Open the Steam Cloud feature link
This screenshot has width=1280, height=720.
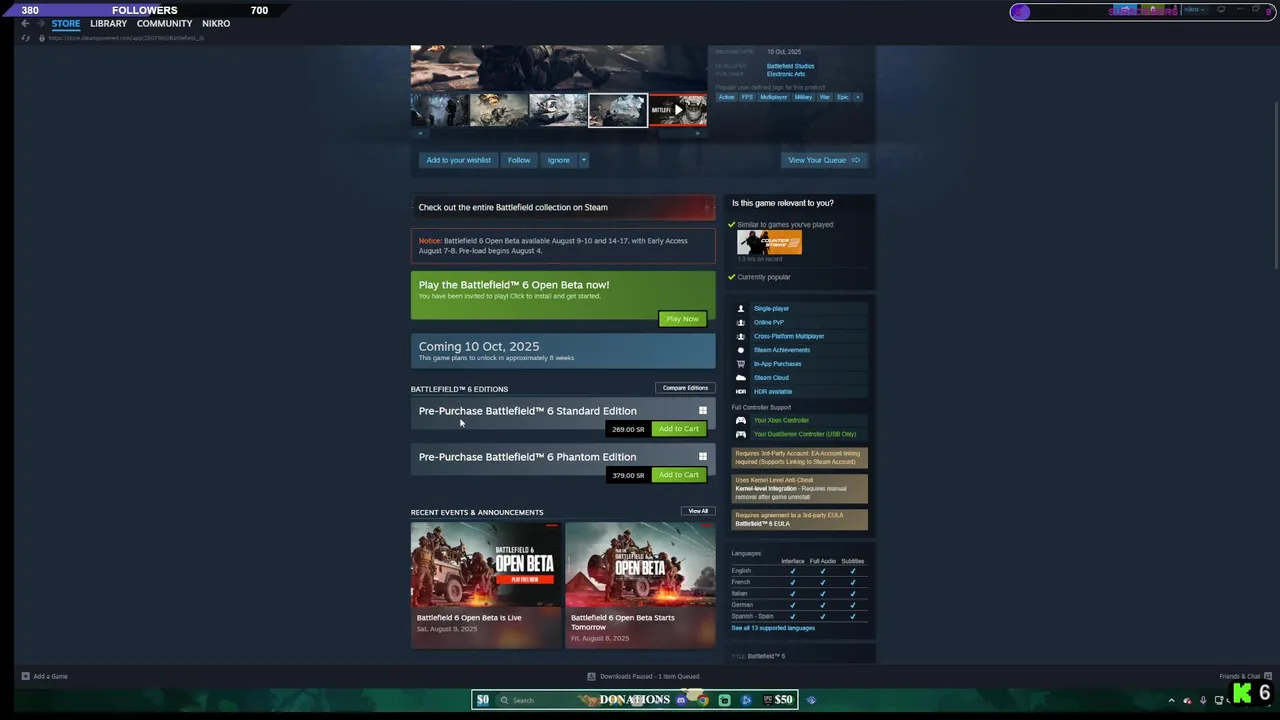[771, 378]
